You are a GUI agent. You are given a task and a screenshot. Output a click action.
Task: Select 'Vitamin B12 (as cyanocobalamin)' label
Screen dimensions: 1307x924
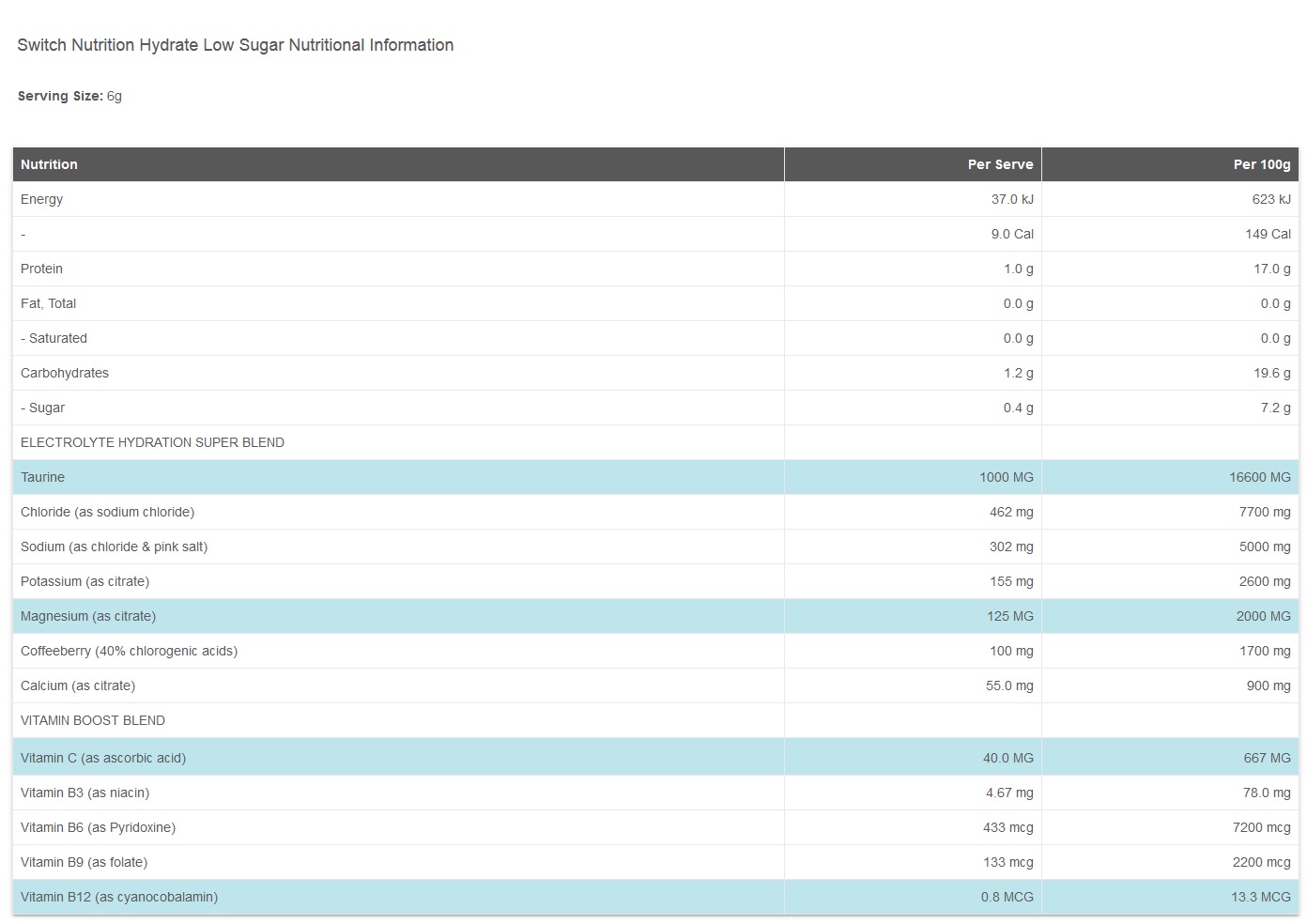(119, 897)
